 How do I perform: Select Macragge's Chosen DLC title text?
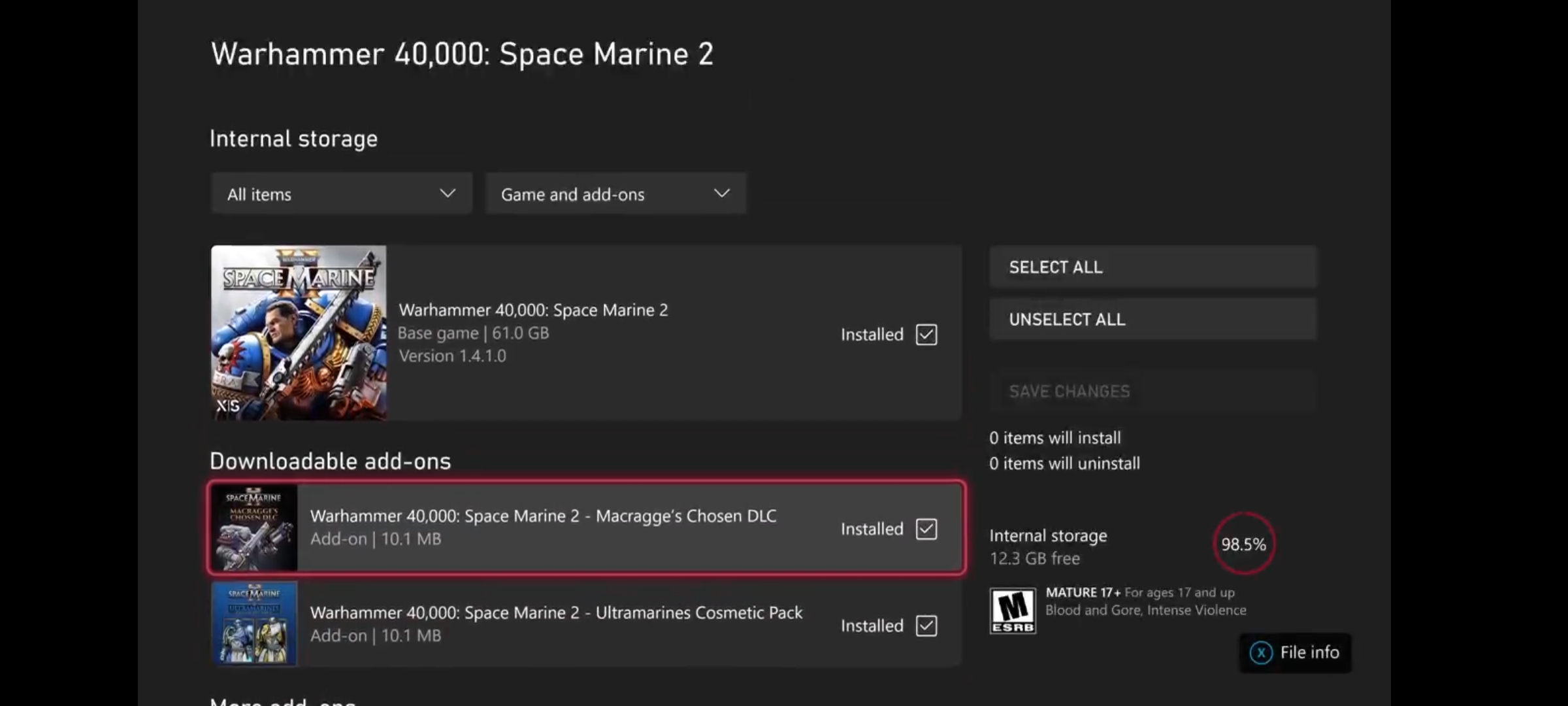pyautogui.click(x=544, y=516)
